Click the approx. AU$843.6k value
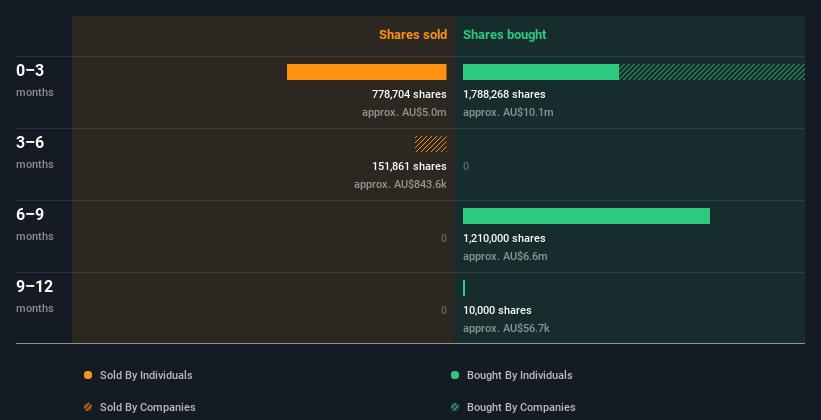The height and width of the screenshot is (420, 821). coord(401,185)
